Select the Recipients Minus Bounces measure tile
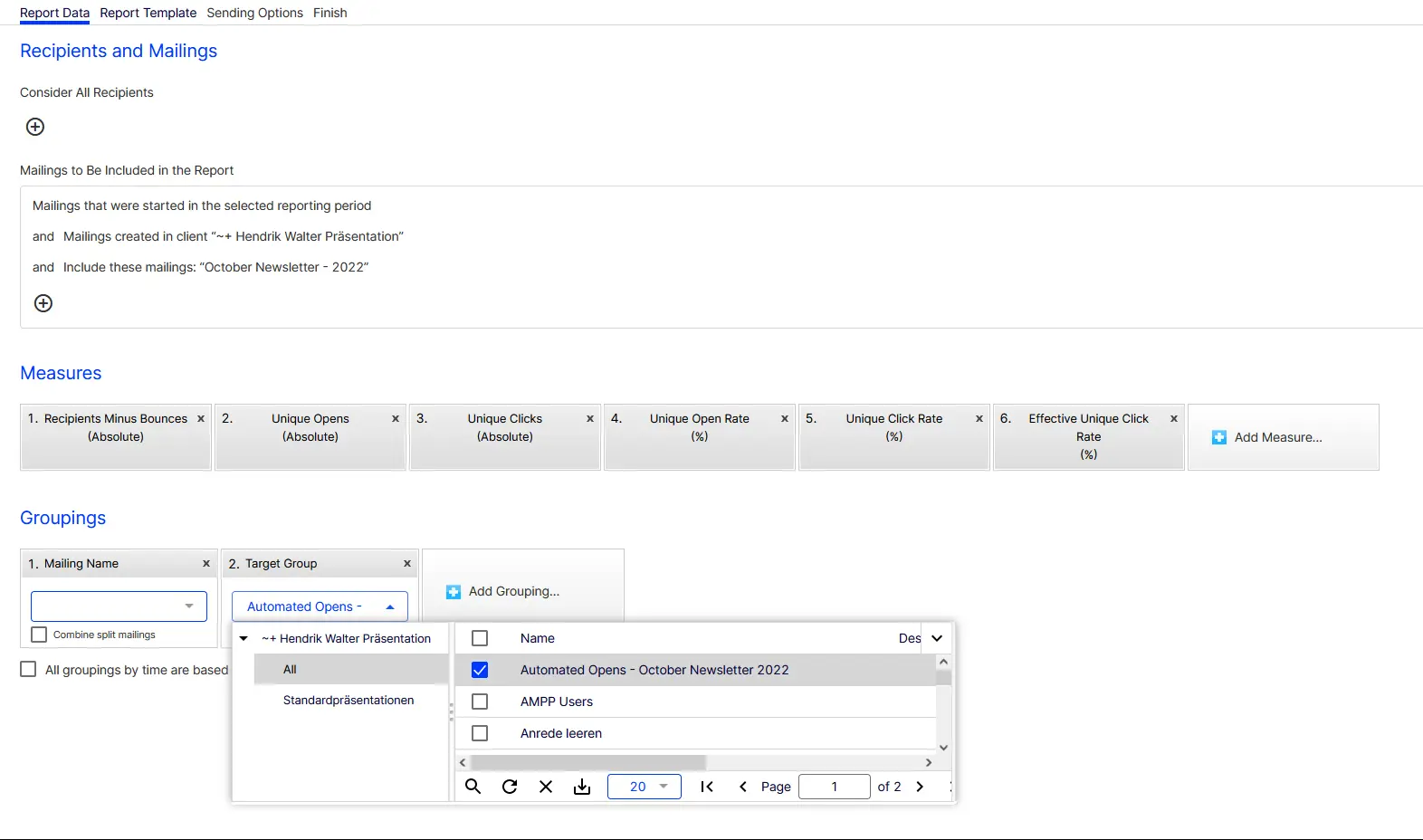The width and height of the screenshot is (1423, 840). click(x=116, y=437)
